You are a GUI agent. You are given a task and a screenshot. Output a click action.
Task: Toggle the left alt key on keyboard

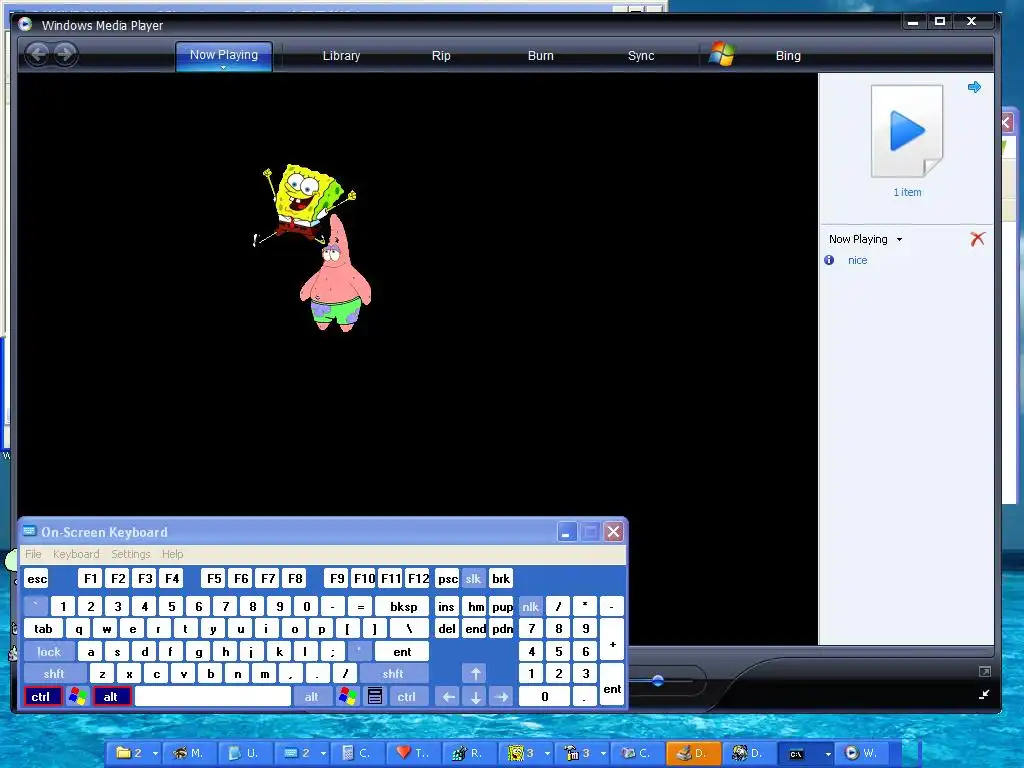111,697
